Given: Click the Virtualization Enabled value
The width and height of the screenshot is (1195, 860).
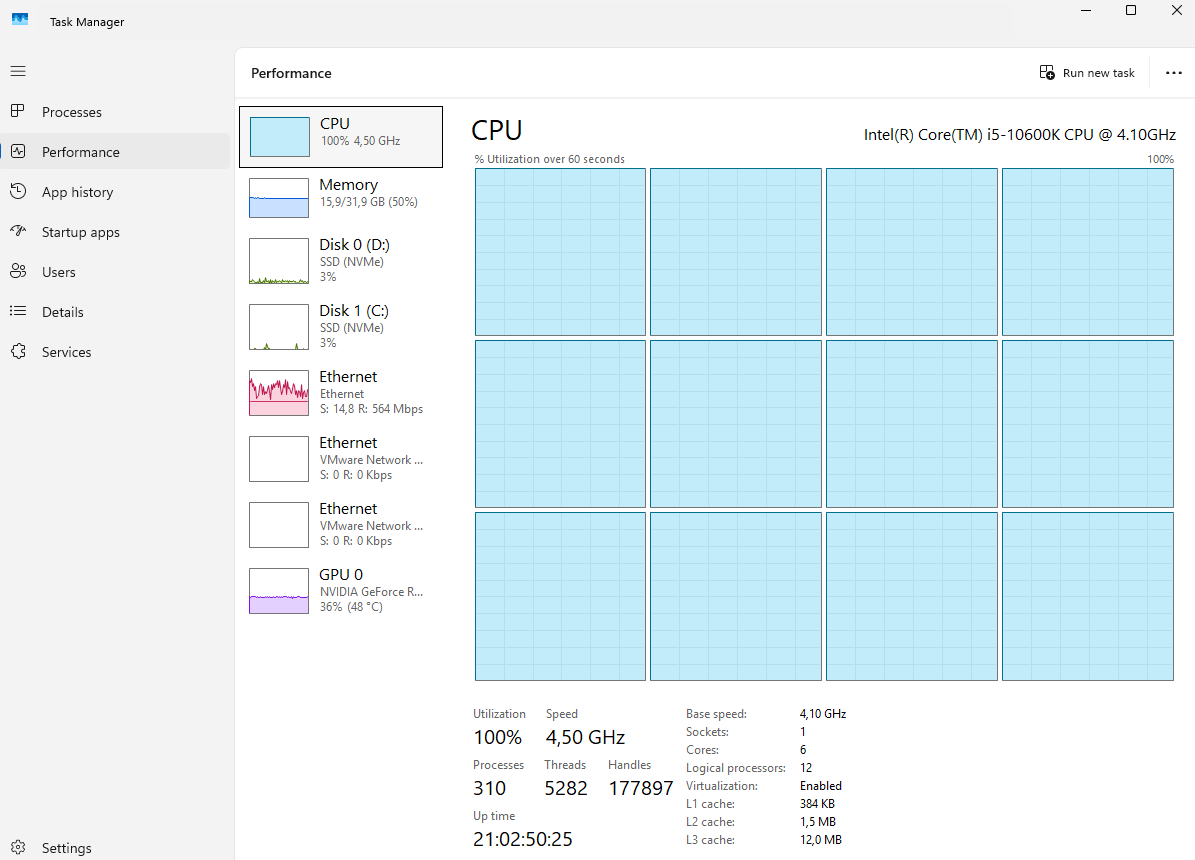Looking at the screenshot, I should pyautogui.click(x=821, y=785).
